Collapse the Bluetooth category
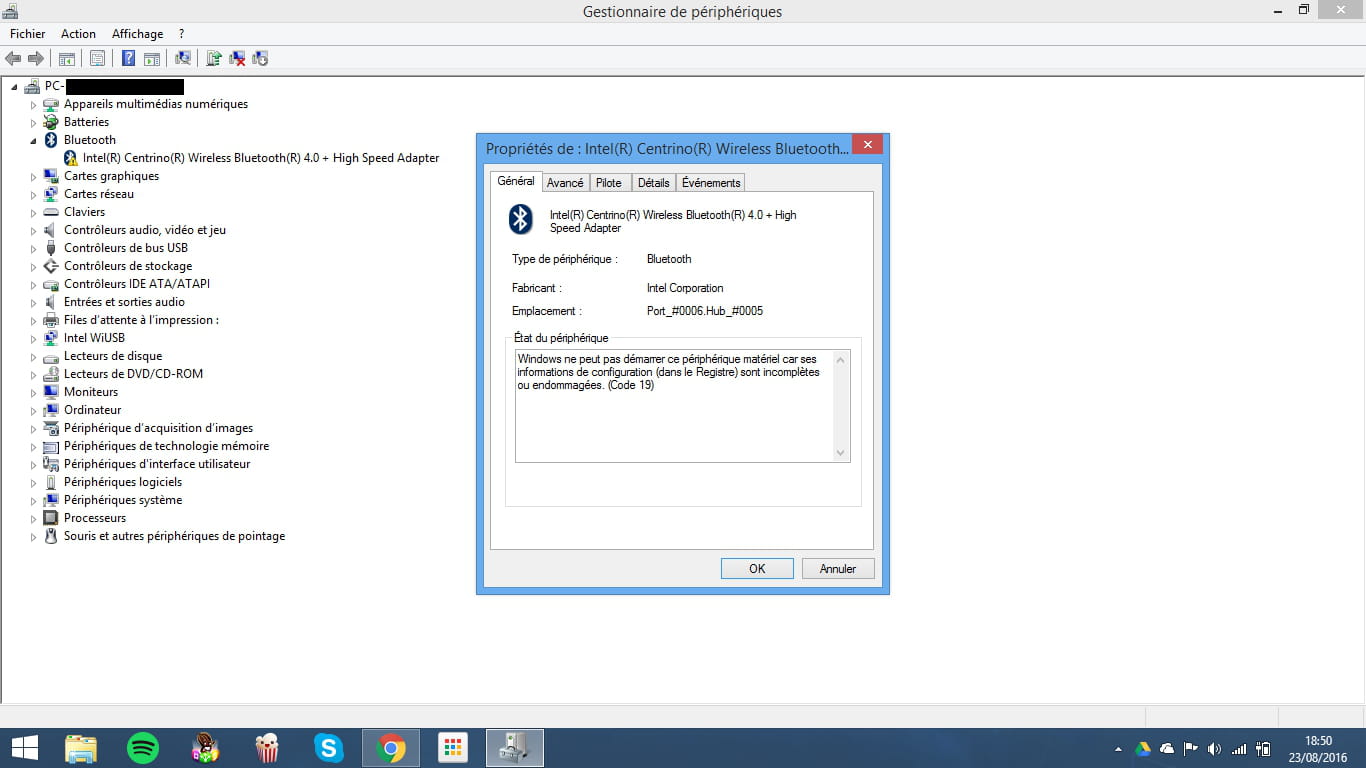Viewport: 1366px width, 768px height. pos(33,141)
